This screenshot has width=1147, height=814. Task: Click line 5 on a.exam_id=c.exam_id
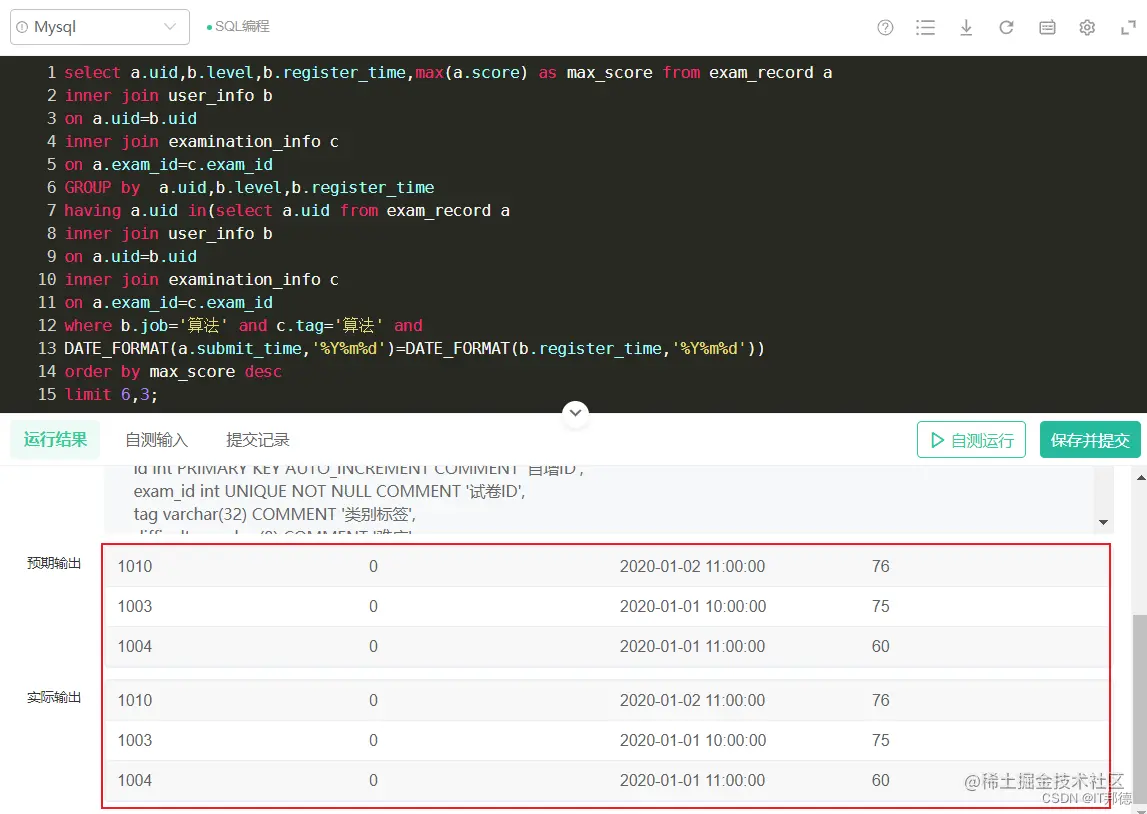point(168,165)
